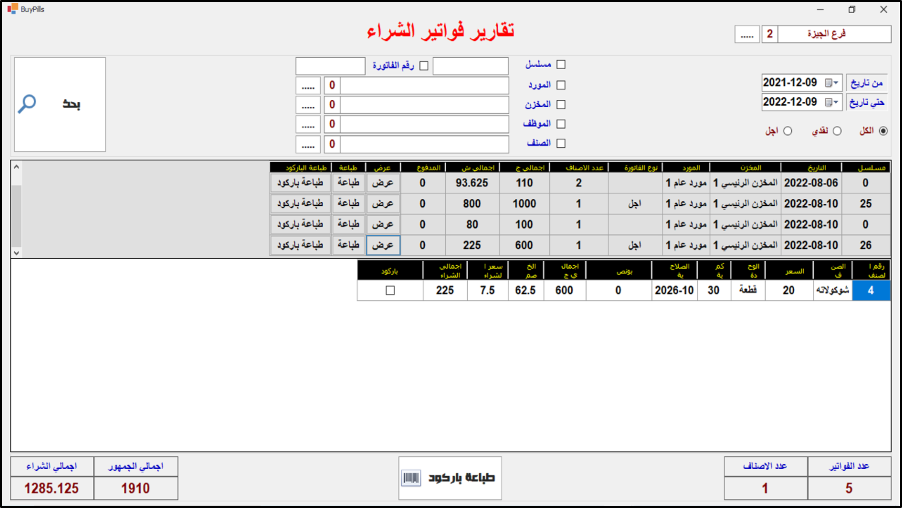Click طباعة button for invoice serial 26
The width and height of the screenshot is (902, 508).
(x=347, y=244)
